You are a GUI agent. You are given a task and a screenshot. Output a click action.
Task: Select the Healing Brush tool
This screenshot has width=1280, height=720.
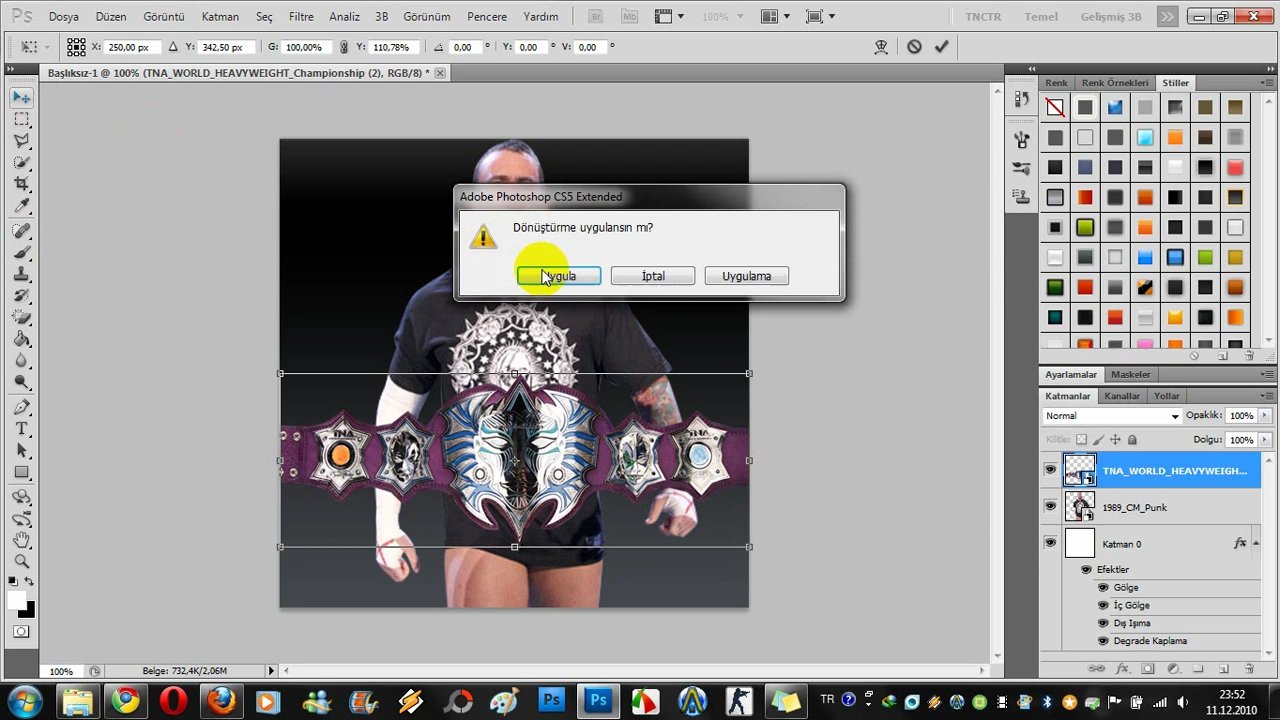tap(21, 231)
